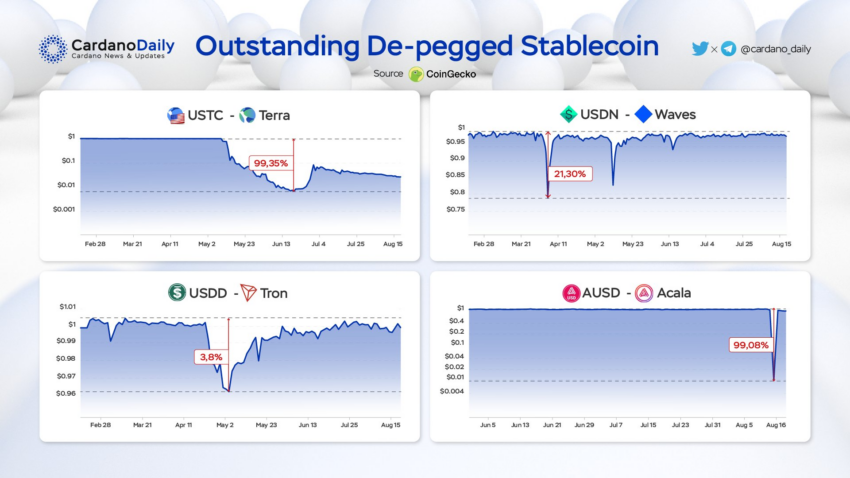Image resolution: width=850 pixels, height=478 pixels.
Task: Click the @cardano_daily handle text
Action: [776, 49]
